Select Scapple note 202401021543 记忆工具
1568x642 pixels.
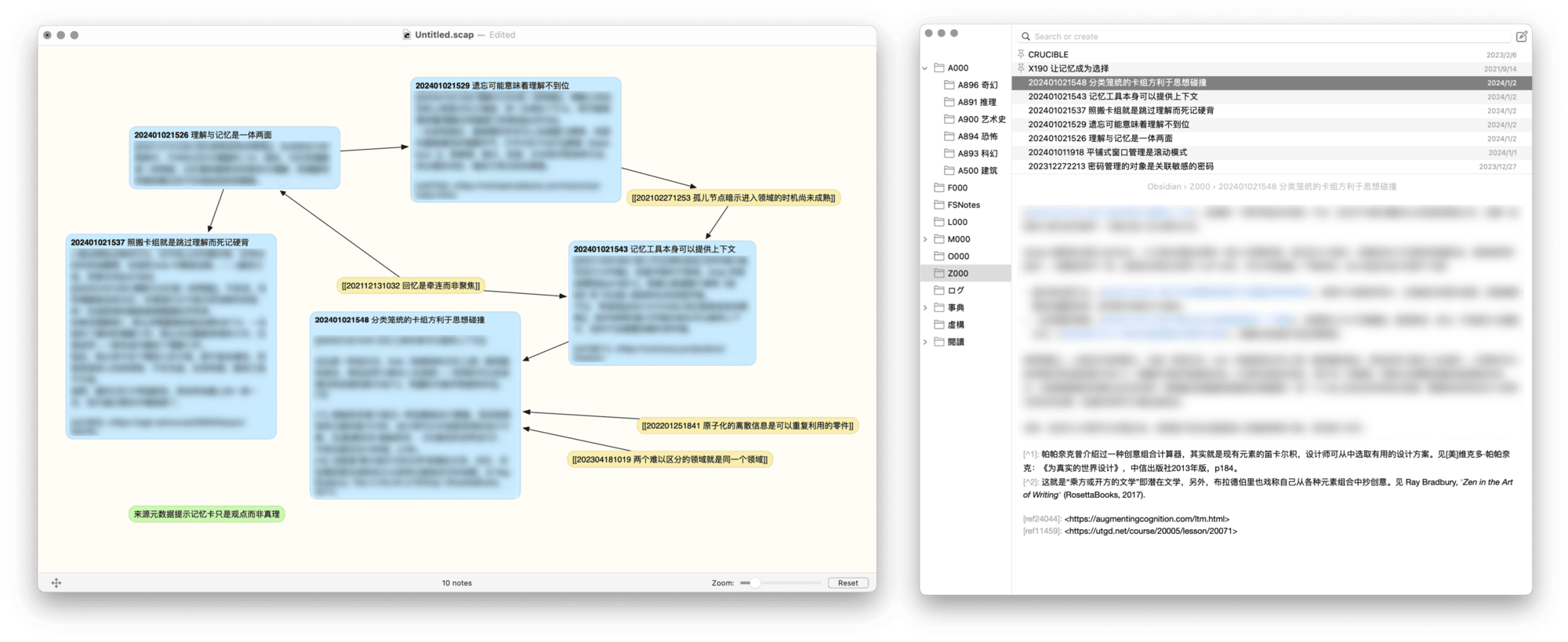click(x=662, y=303)
